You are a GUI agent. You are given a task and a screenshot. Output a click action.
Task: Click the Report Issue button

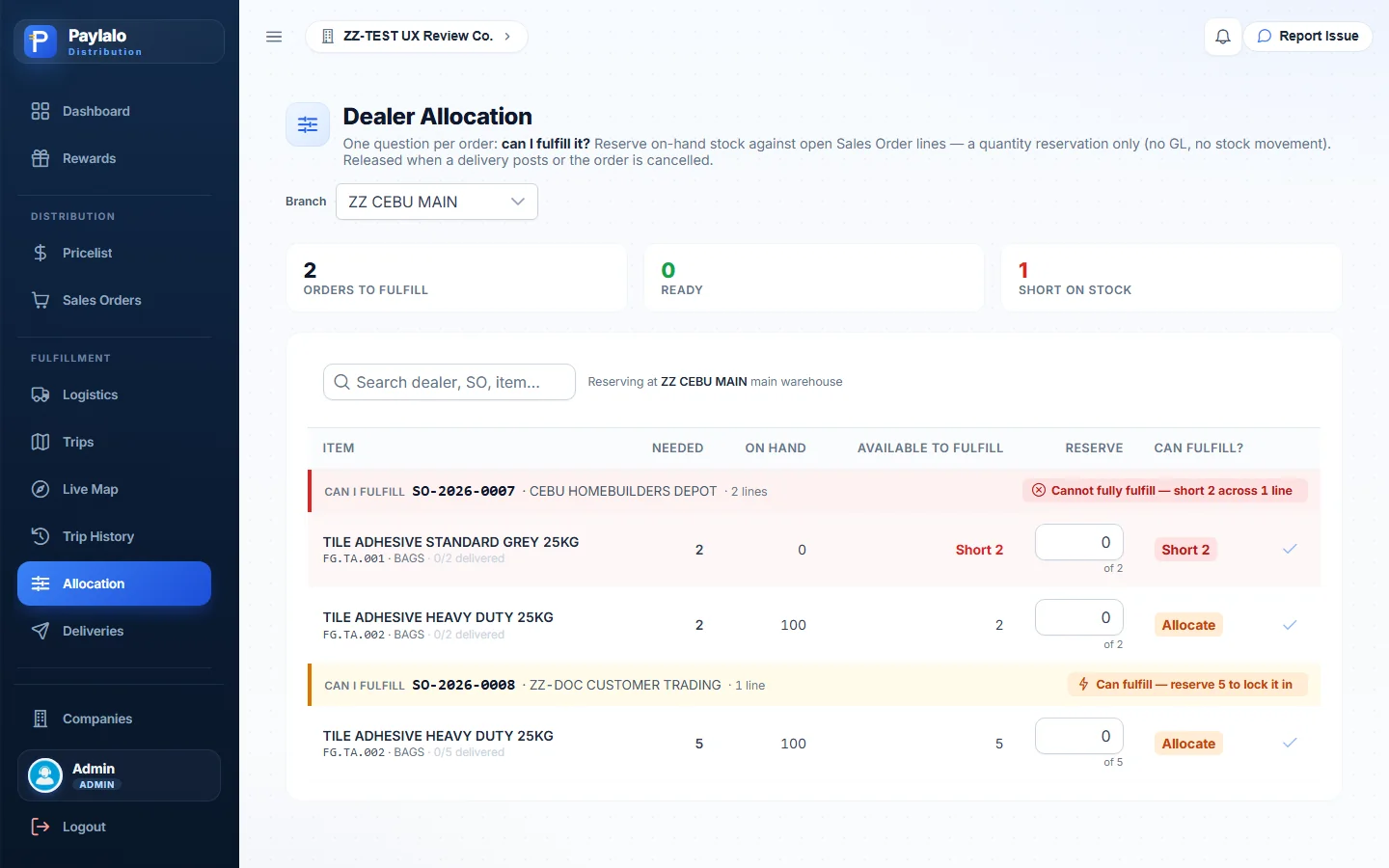coord(1308,37)
